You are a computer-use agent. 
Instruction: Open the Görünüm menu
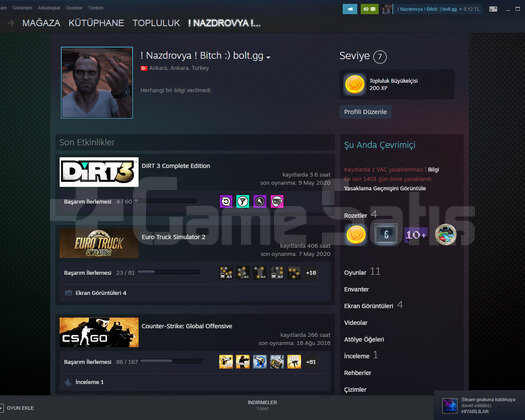22,7
